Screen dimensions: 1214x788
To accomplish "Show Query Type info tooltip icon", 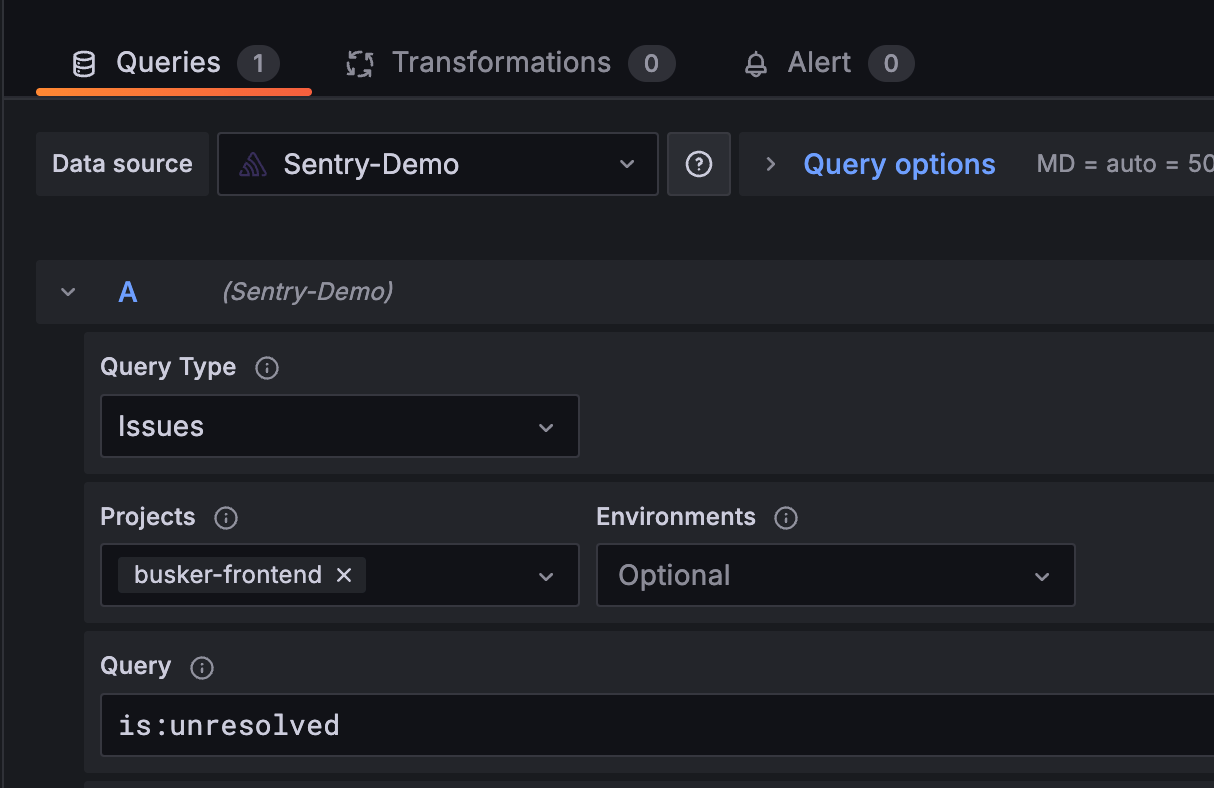I will (x=267, y=368).
